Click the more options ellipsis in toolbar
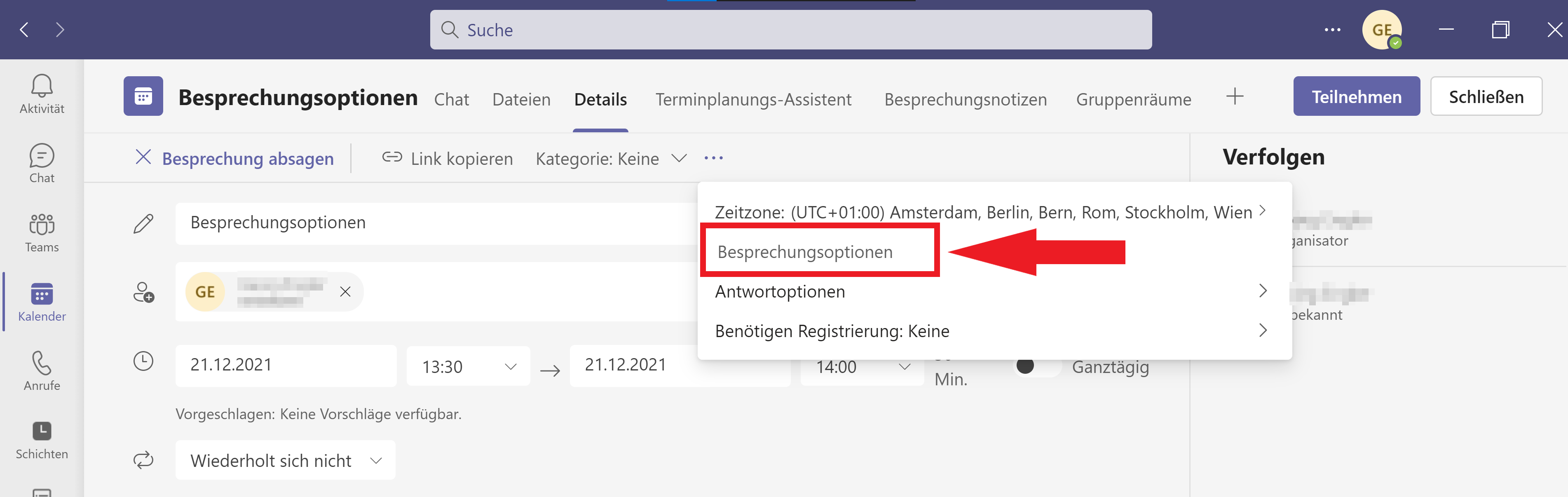Image resolution: width=1568 pixels, height=497 pixels. tap(713, 158)
